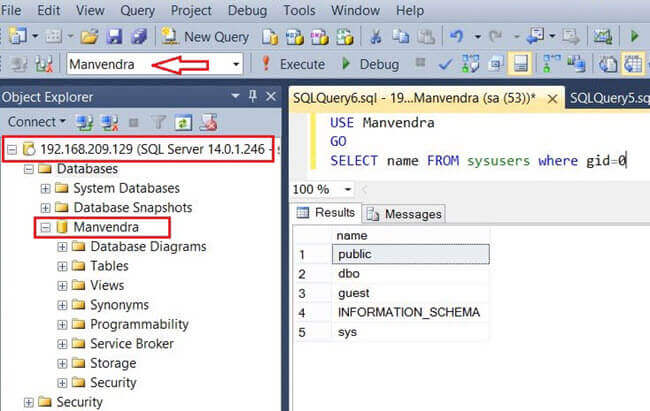Open the Manvendra database dropdown

click(x=236, y=64)
